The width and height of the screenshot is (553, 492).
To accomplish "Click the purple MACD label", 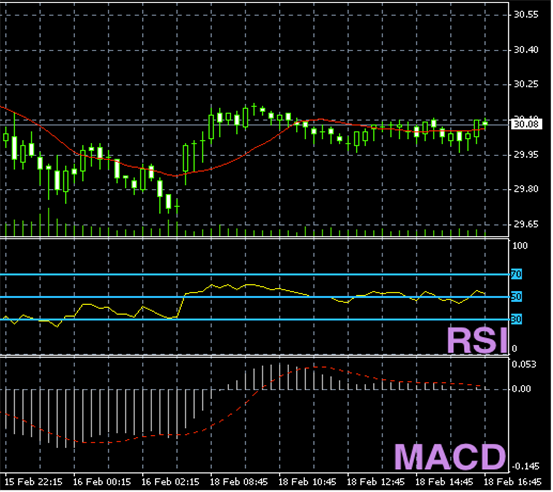I will pyautogui.click(x=450, y=457).
